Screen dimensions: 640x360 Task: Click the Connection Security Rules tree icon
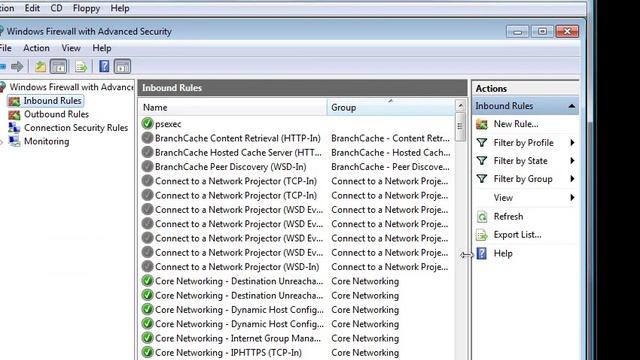pos(14,128)
